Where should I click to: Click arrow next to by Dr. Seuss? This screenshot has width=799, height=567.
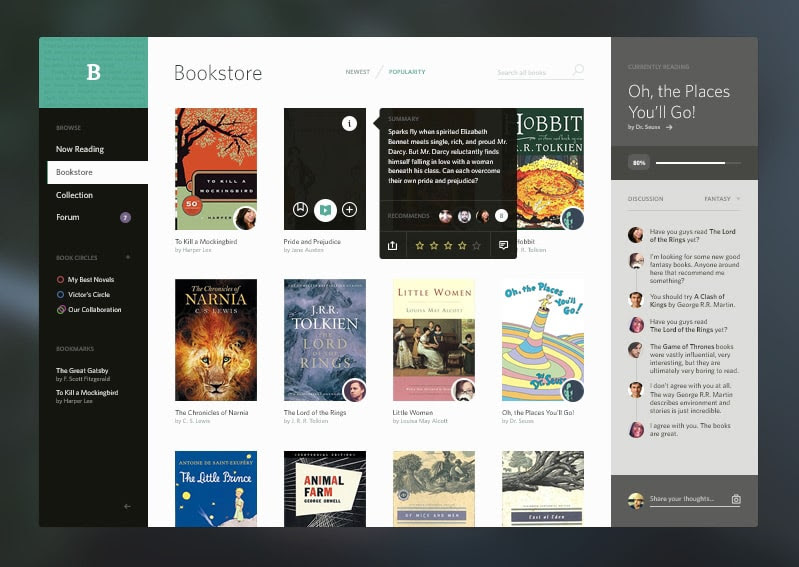pos(669,127)
